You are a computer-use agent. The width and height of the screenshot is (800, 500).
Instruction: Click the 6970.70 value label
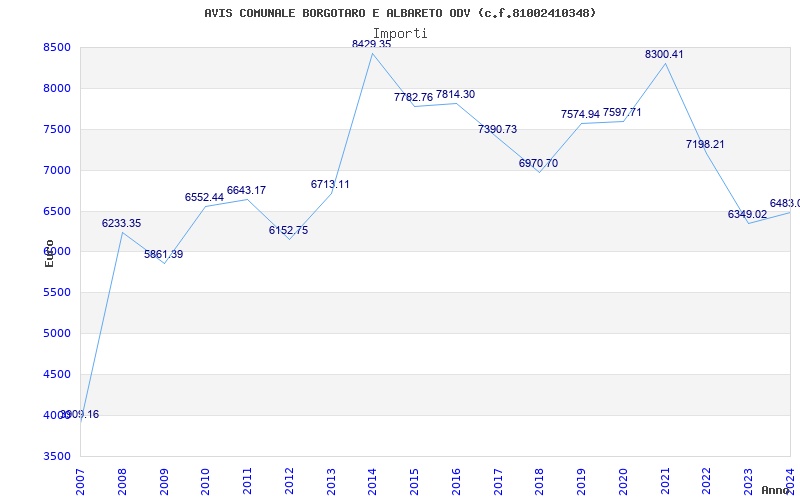pos(538,163)
